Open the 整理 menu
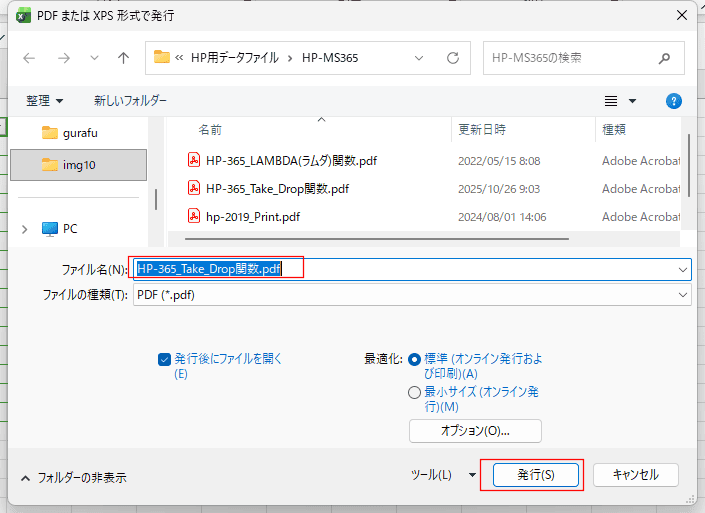705x513 pixels. [x=45, y=101]
